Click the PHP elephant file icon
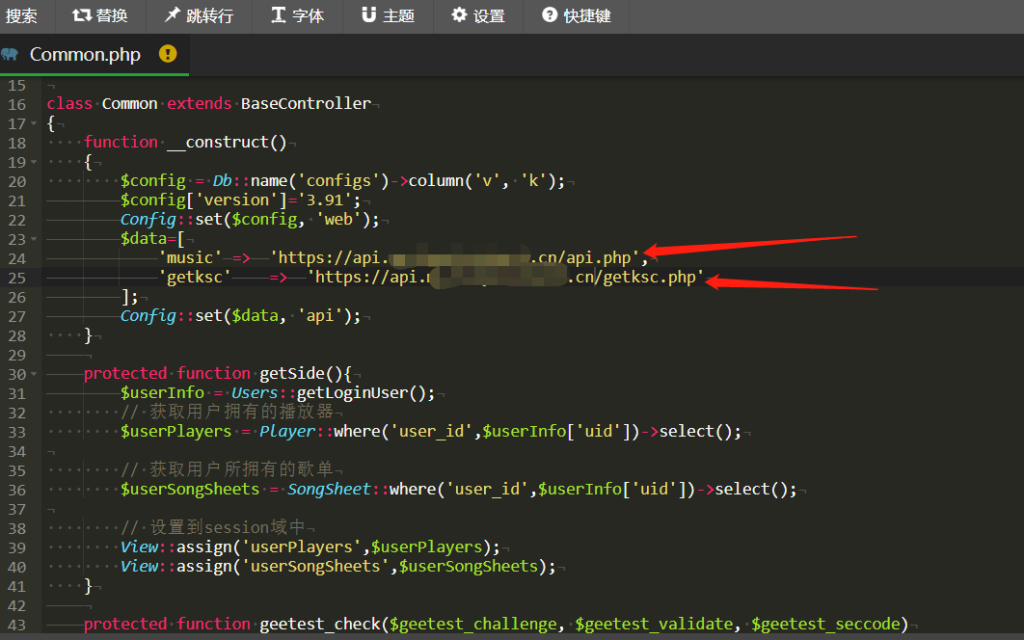This screenshot has height=640, width=1024. coord(11,54)
